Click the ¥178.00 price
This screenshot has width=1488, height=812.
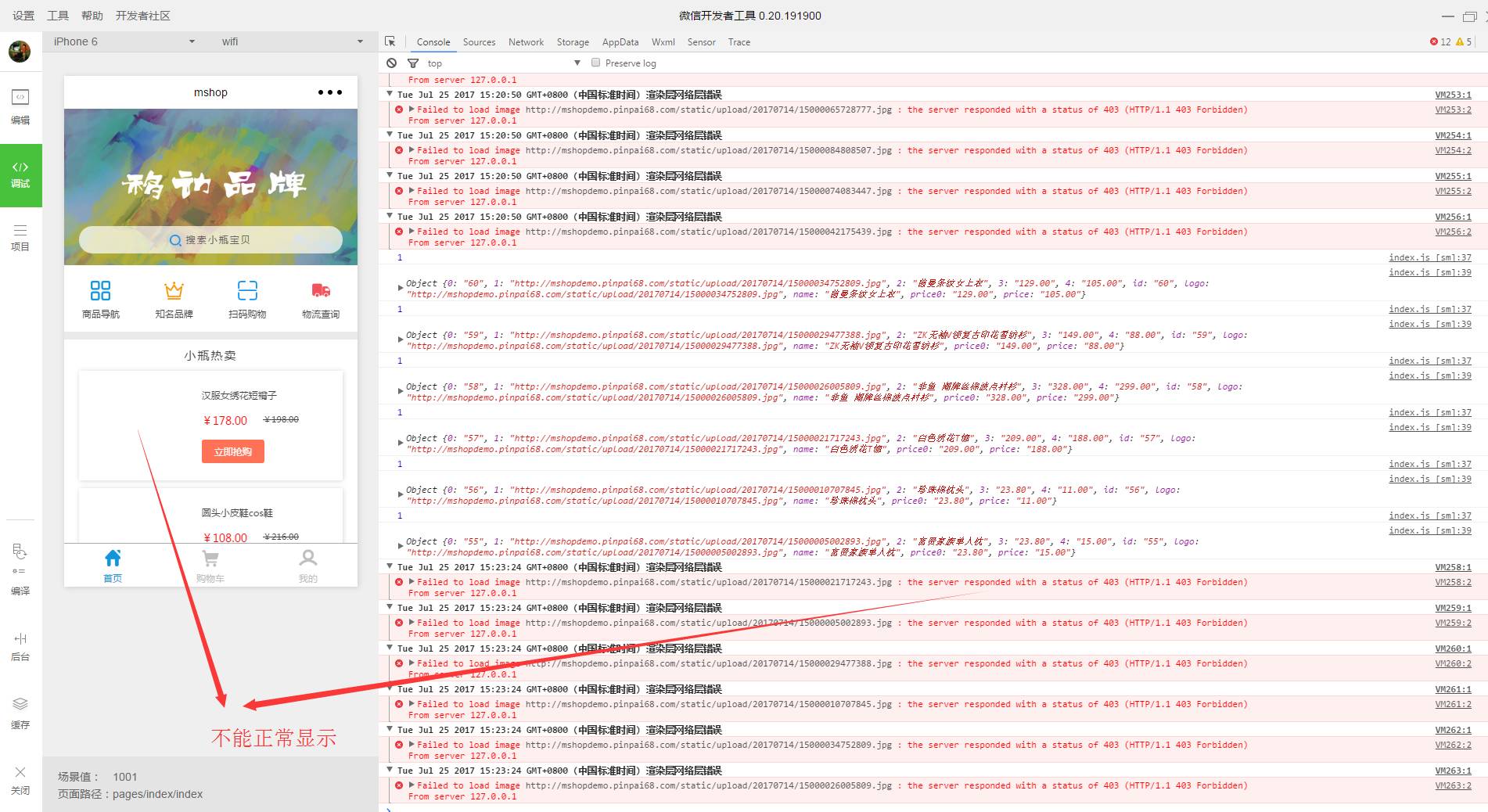(x=225, y=421)
